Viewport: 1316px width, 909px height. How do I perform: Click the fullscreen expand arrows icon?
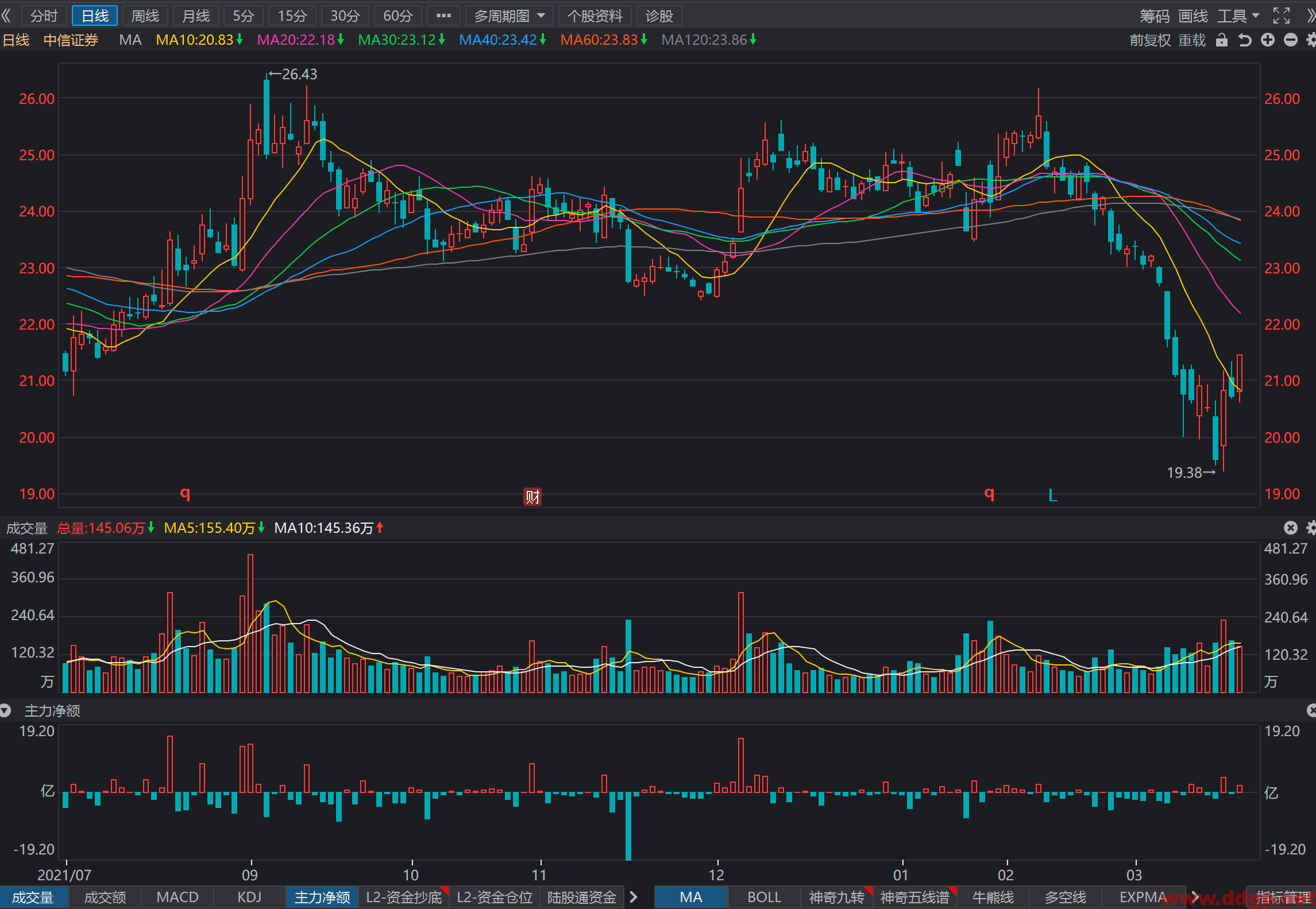(x=1282, y=16)
